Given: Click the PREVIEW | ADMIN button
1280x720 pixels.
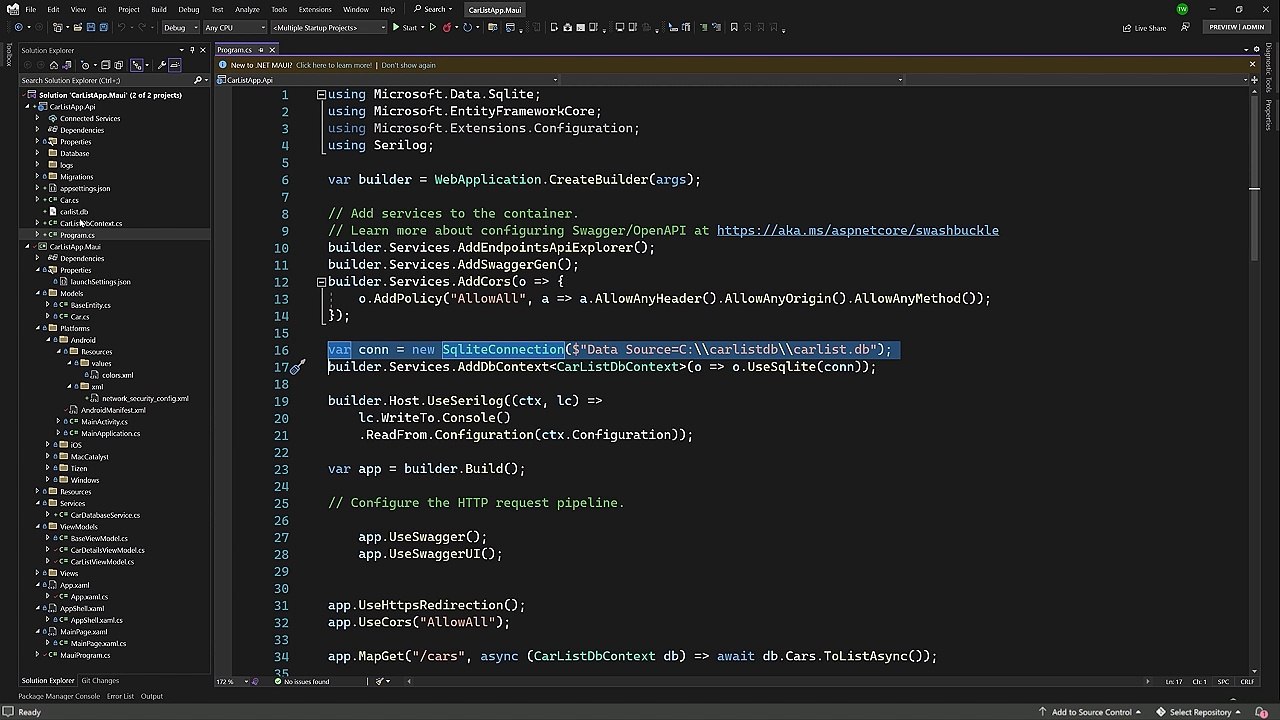Looking at the screenshot, I should [1236, 27].
